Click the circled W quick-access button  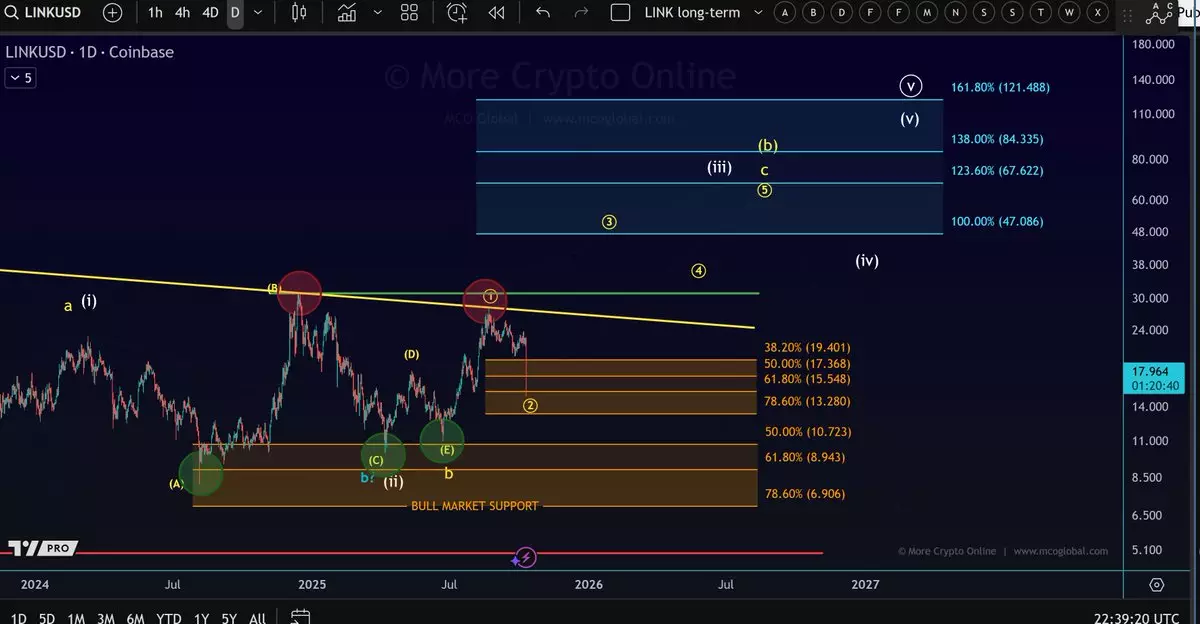1070,13
